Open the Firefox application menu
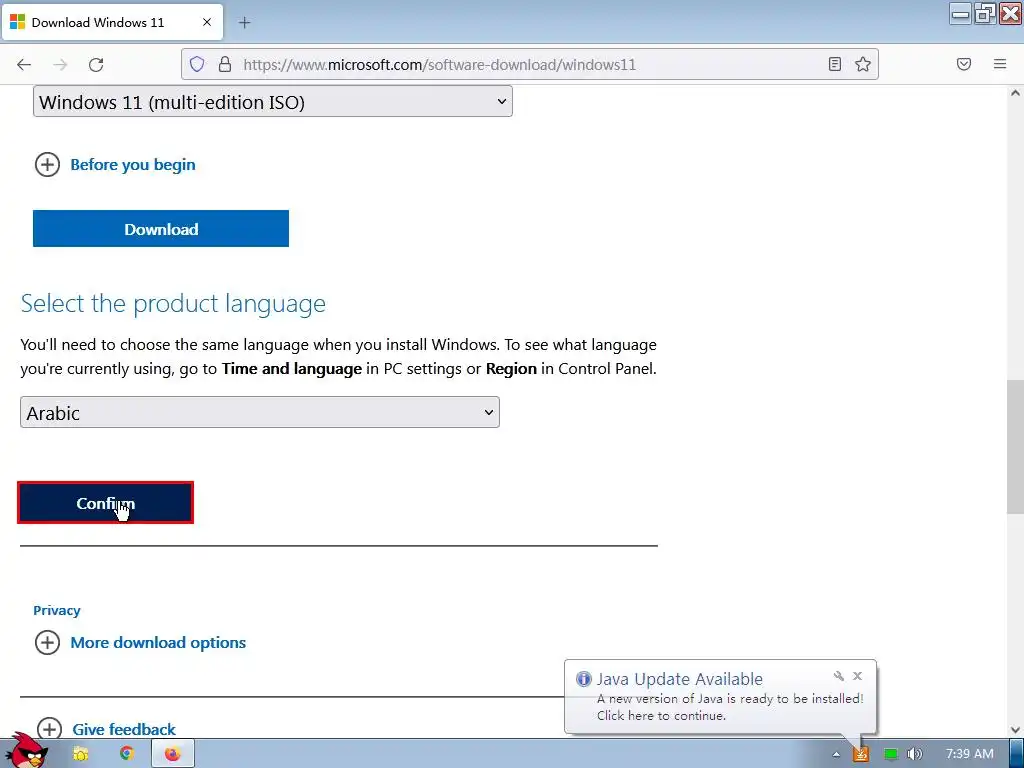This screenshot has width=1024, height=768. pos(1000,64)
